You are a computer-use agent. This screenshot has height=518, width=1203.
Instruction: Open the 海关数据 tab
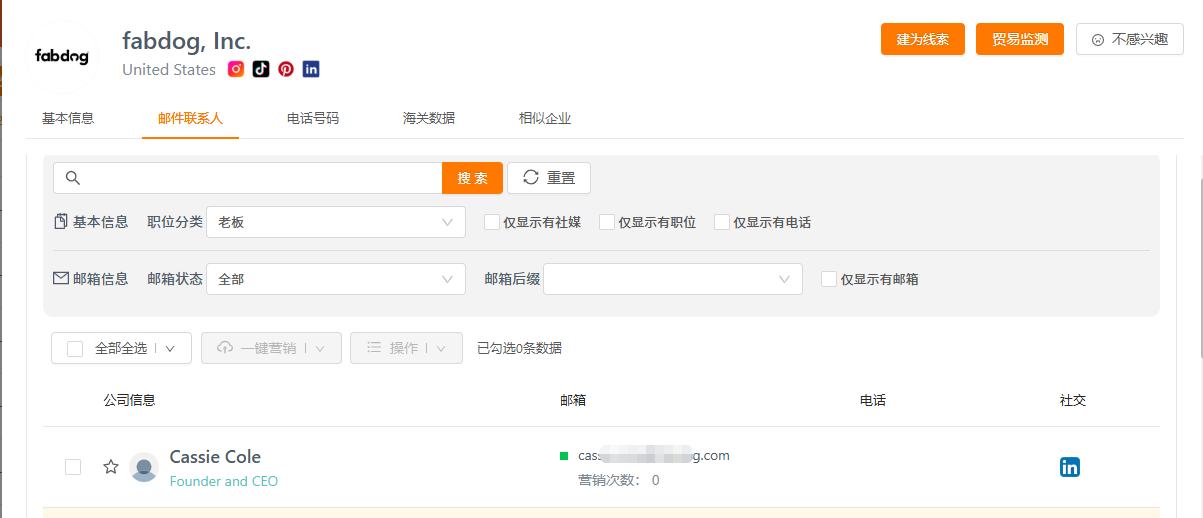(429, 118)
